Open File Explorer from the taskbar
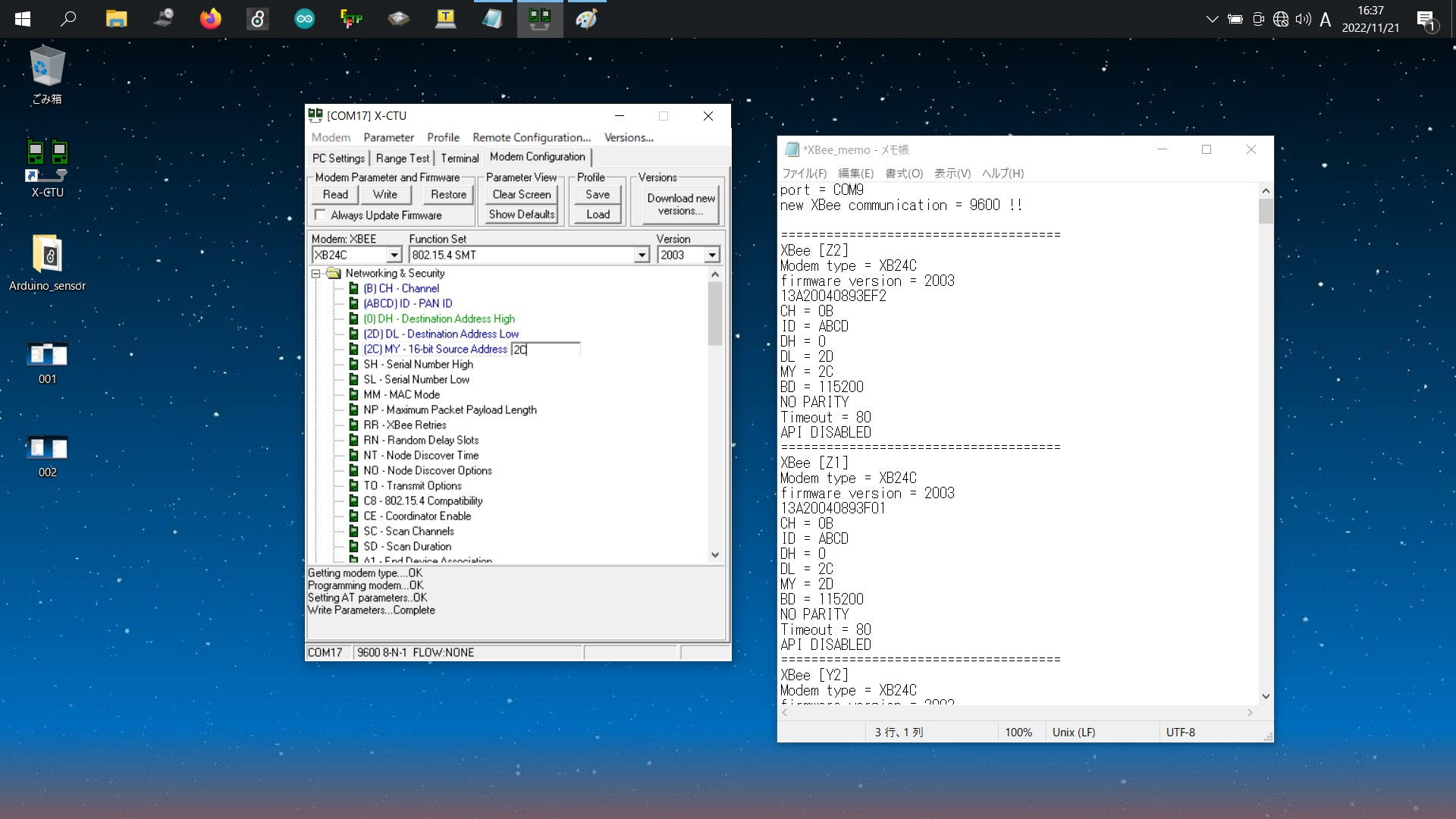 pos(116,18)
